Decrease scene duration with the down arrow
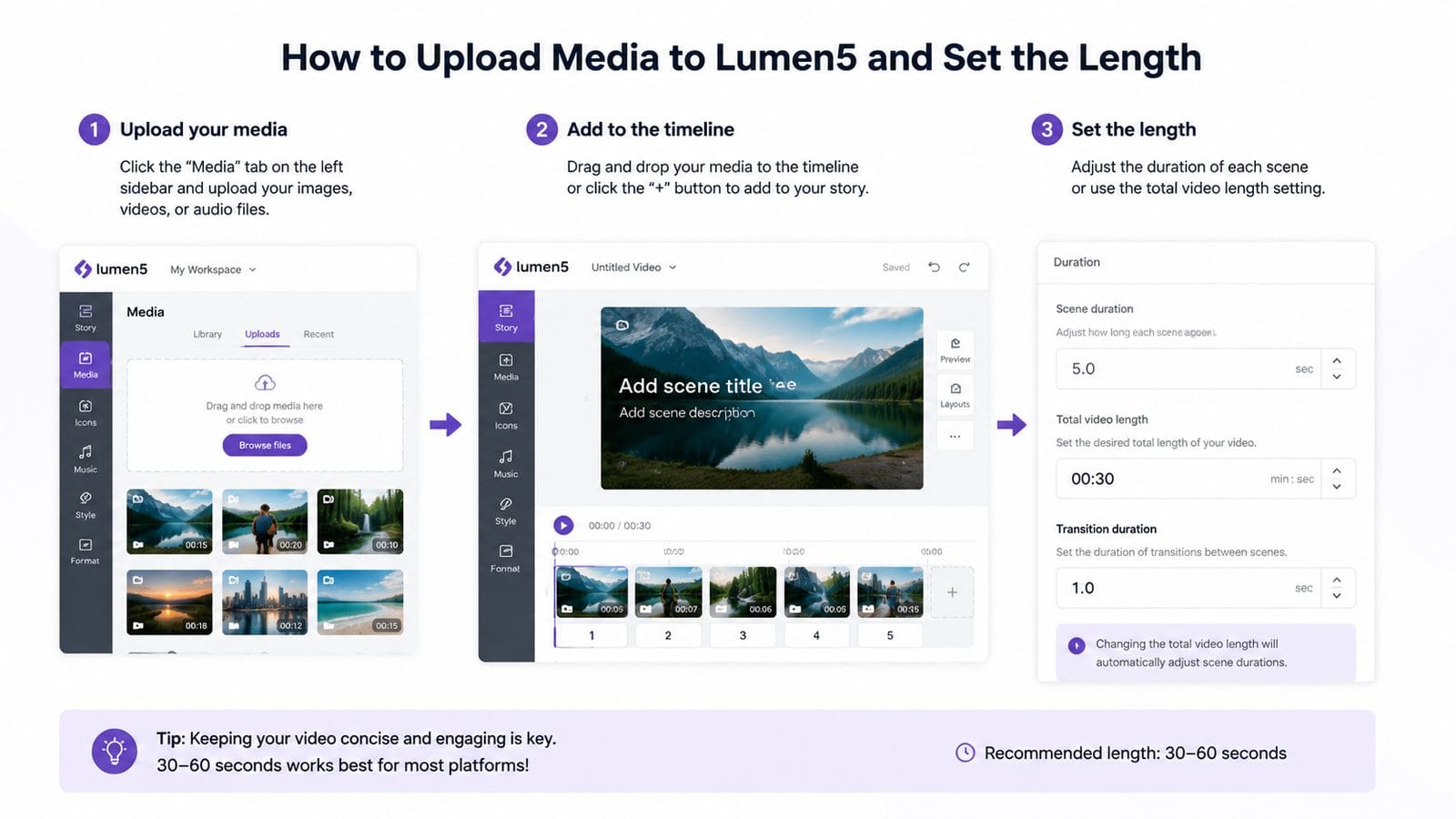 tap(1337, 376)
